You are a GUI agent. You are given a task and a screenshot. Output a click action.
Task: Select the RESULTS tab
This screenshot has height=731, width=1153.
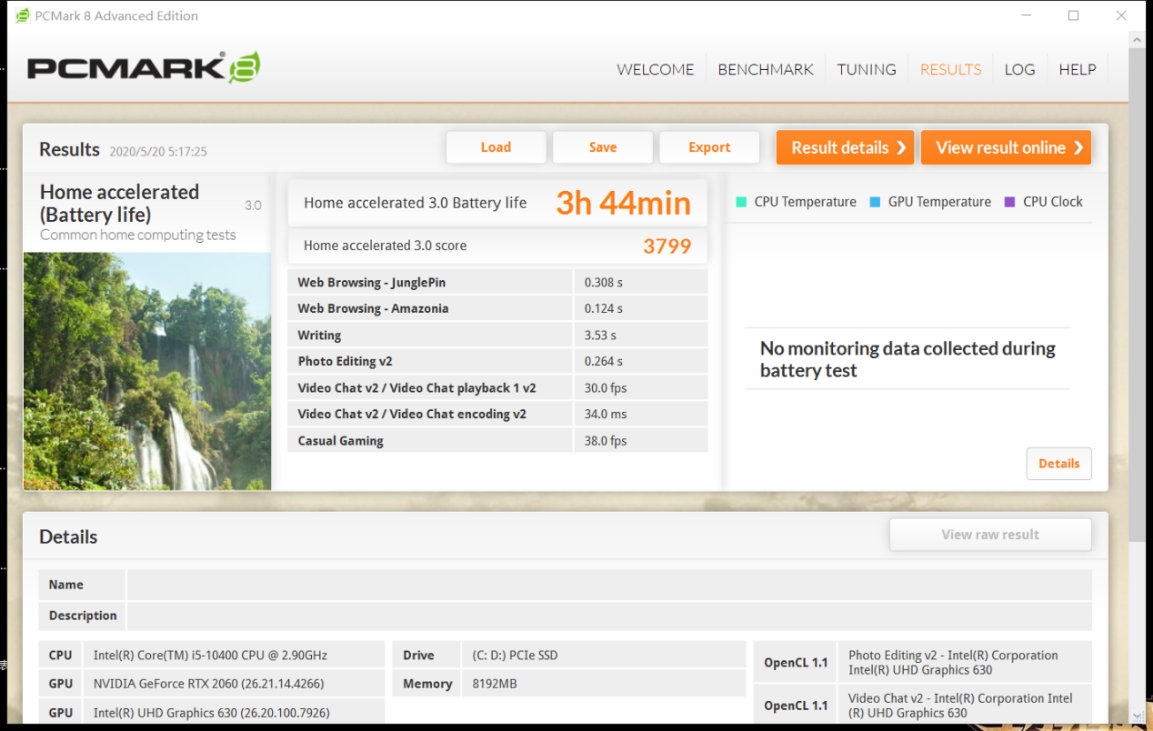[950, 70]
